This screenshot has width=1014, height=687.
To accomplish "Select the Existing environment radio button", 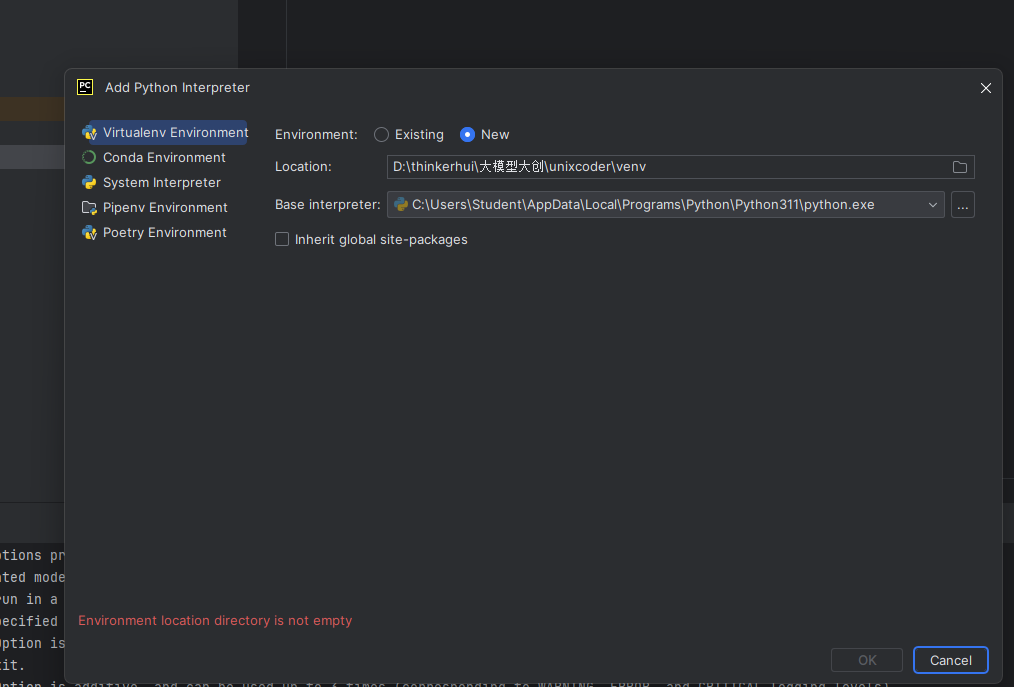I will coord(382,135).
